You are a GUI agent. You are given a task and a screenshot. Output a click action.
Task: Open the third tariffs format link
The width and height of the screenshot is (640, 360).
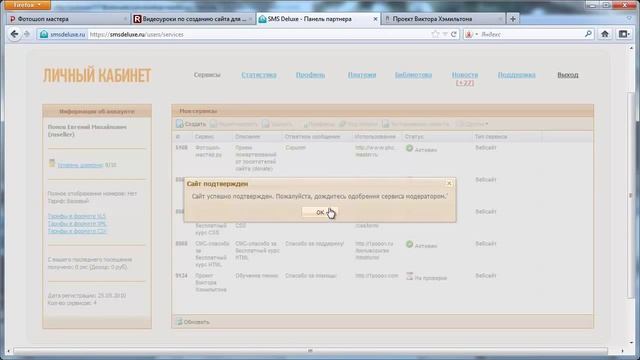(x=77, y=231)
